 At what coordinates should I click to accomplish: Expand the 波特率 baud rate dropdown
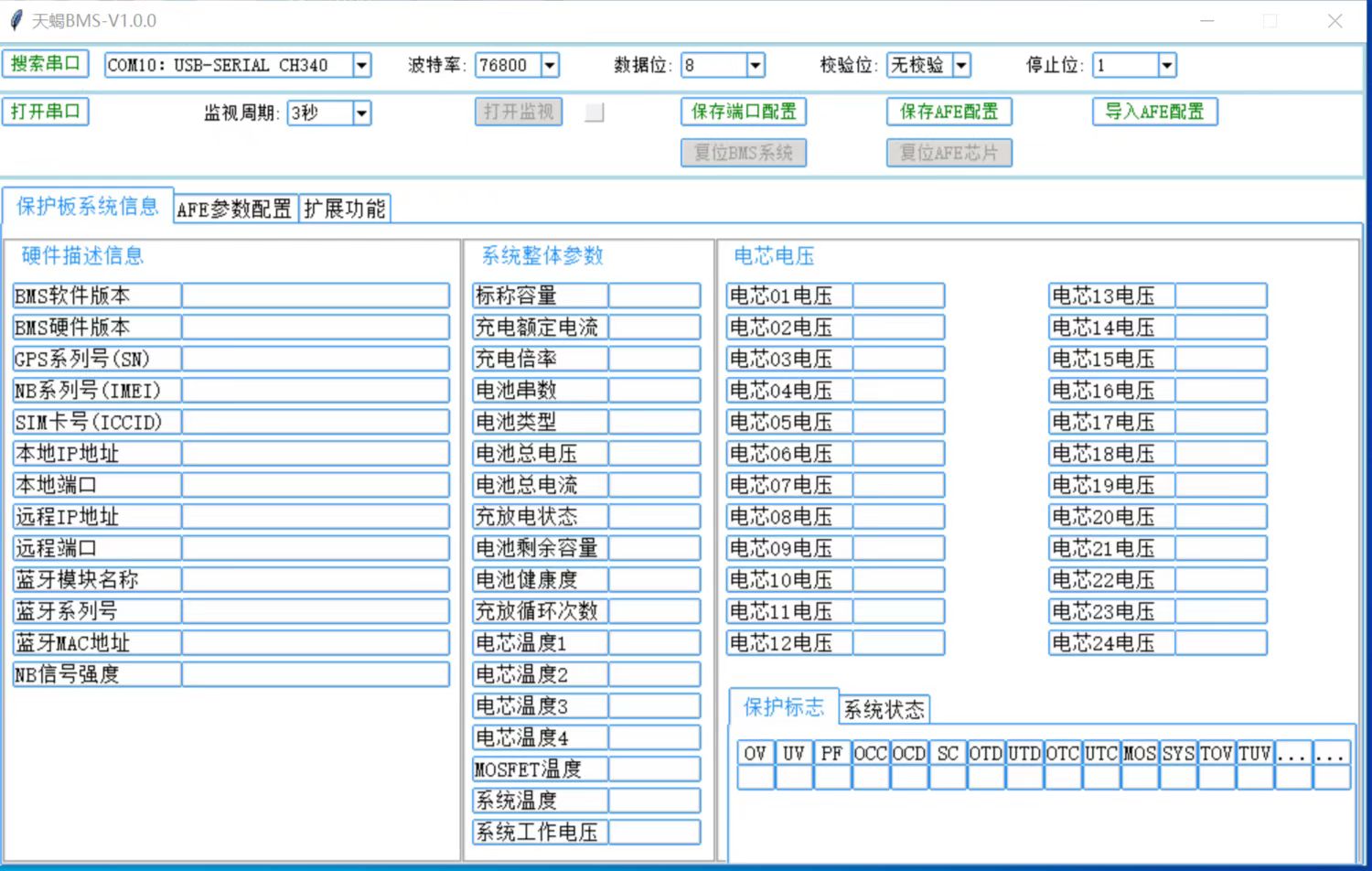click(x=550, y=65)
